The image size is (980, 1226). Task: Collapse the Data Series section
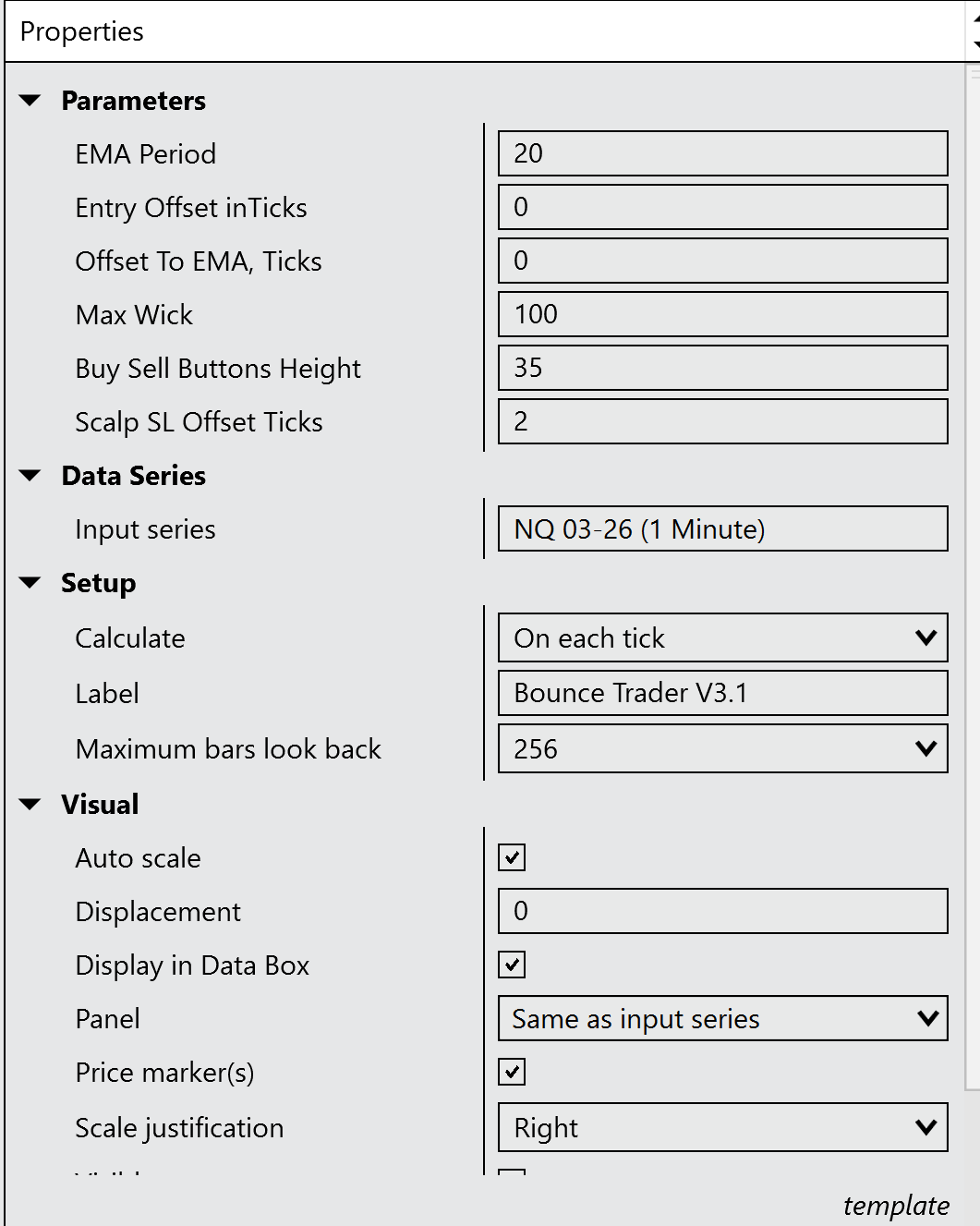[x=30, y=476]
